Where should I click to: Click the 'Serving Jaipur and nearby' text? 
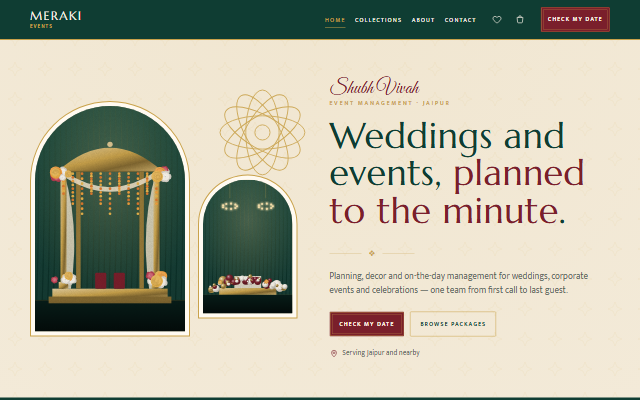[x=381, y=352]
